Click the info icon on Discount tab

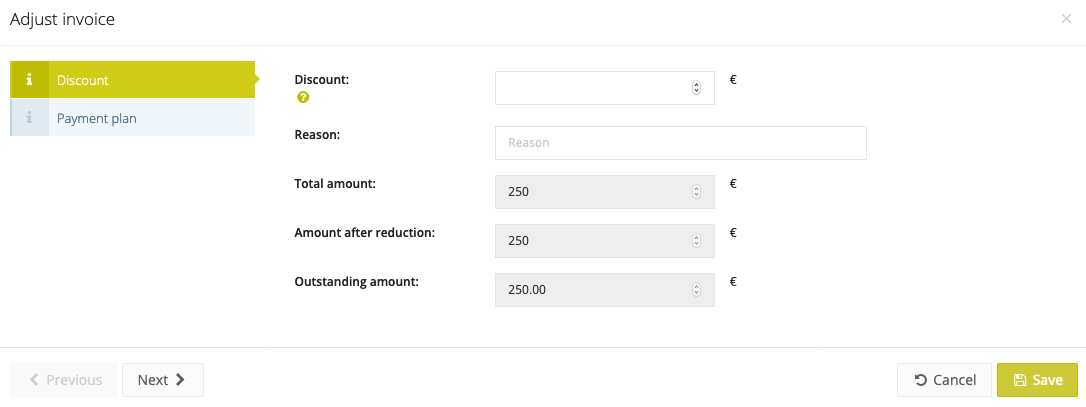[29, 80]
